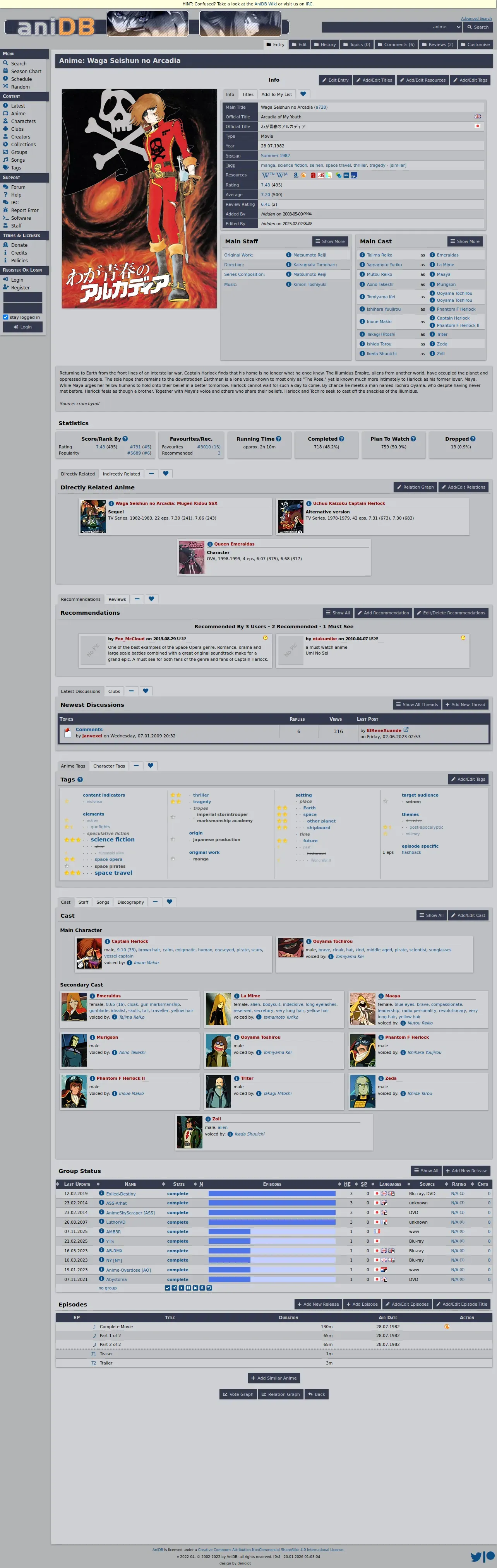The width and height of the screenshot is (497, 1568).
Task: Click the first login field in the sidebar
Action: [22, 297]
